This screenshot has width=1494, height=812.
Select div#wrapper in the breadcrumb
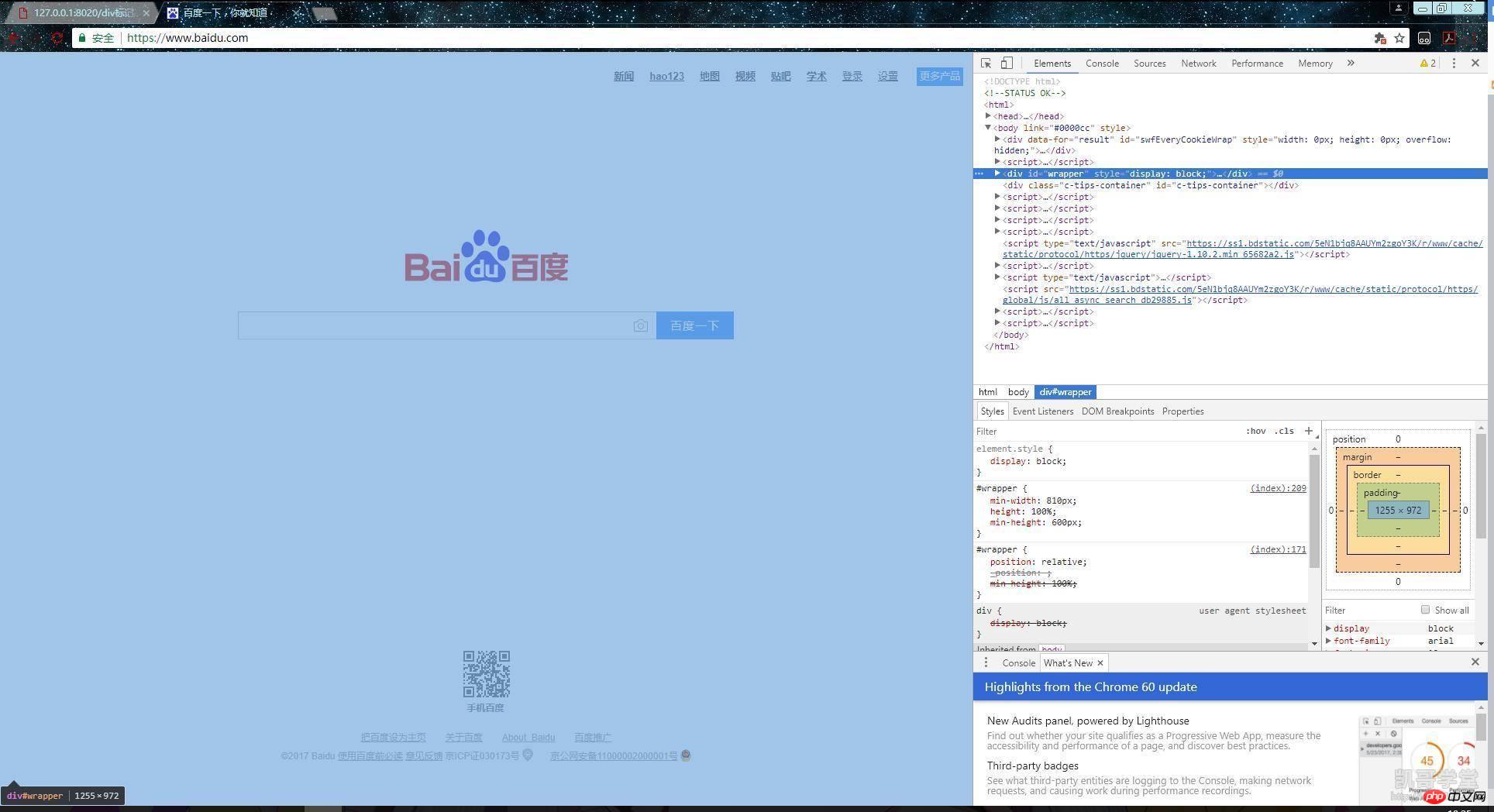click(x=1065, y=392)
